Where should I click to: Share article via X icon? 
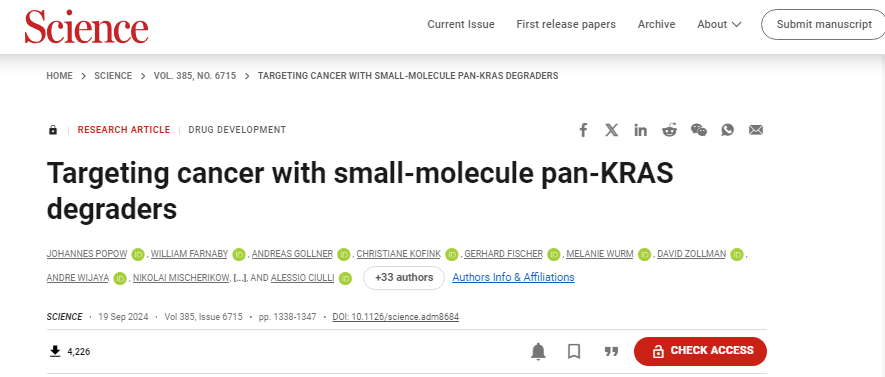click(612, 130)
